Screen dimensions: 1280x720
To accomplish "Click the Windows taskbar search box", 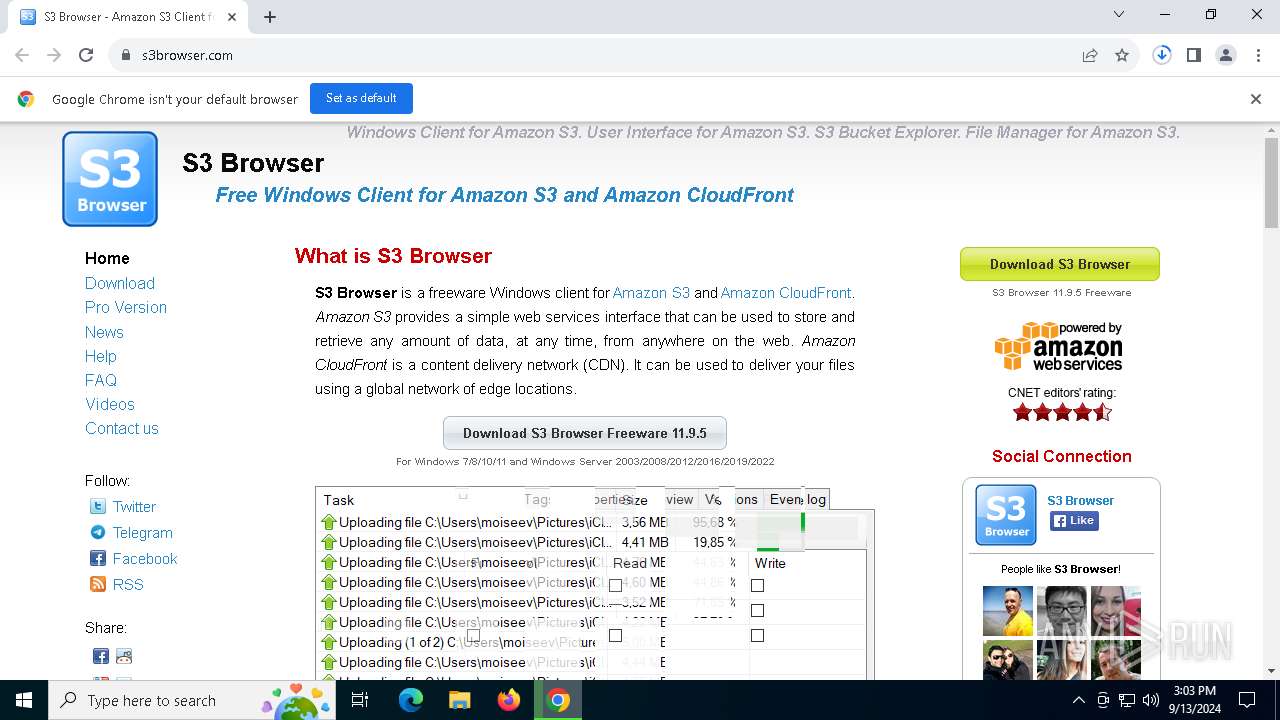I will click(191, 700).
